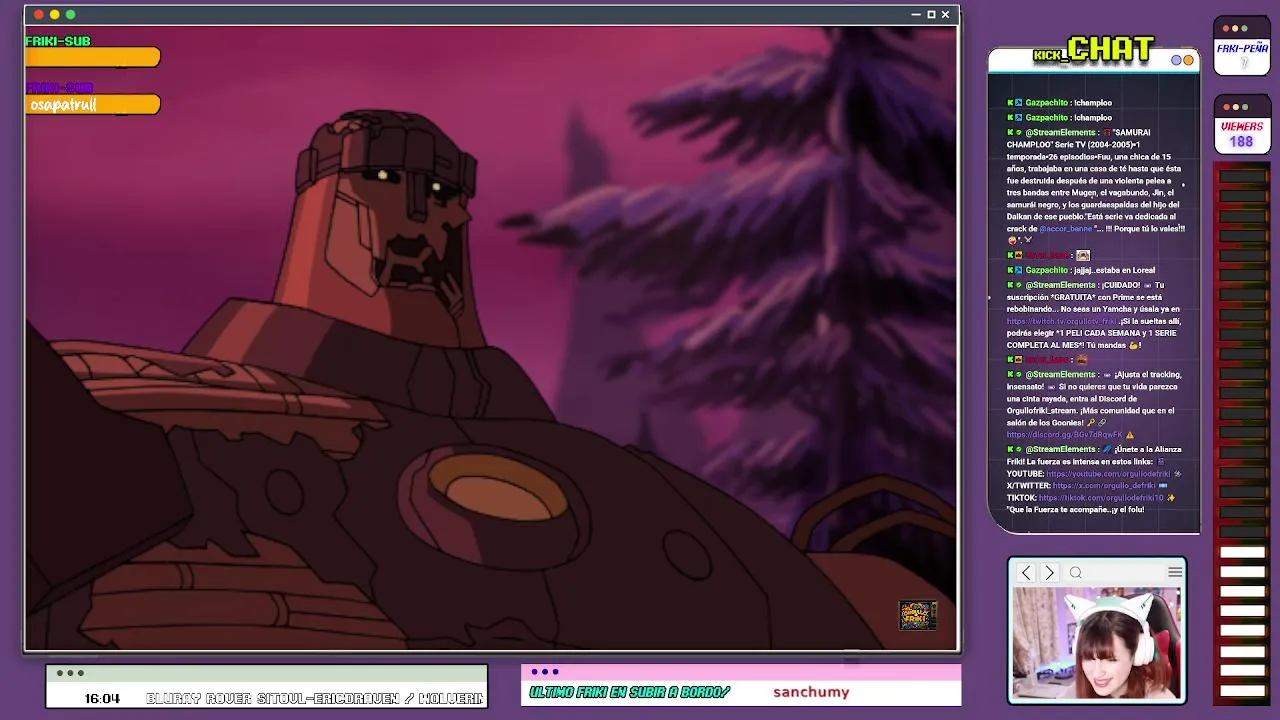Open the TikTok orgullodefriki10 link
Image resolution: width=1280 pixels, height=720 pixels.
pyautogui.click(x=1100, y=497)
